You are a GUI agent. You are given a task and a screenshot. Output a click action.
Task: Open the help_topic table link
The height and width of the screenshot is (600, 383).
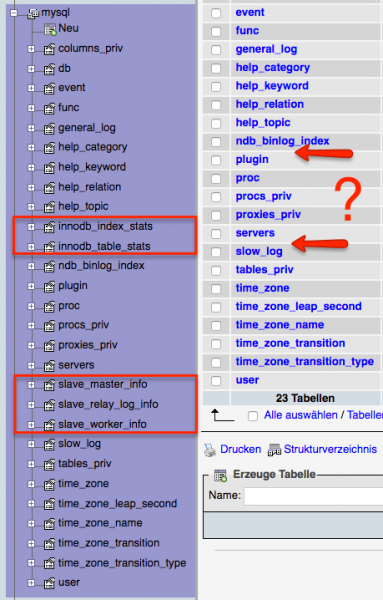click(x=263, y=123)
